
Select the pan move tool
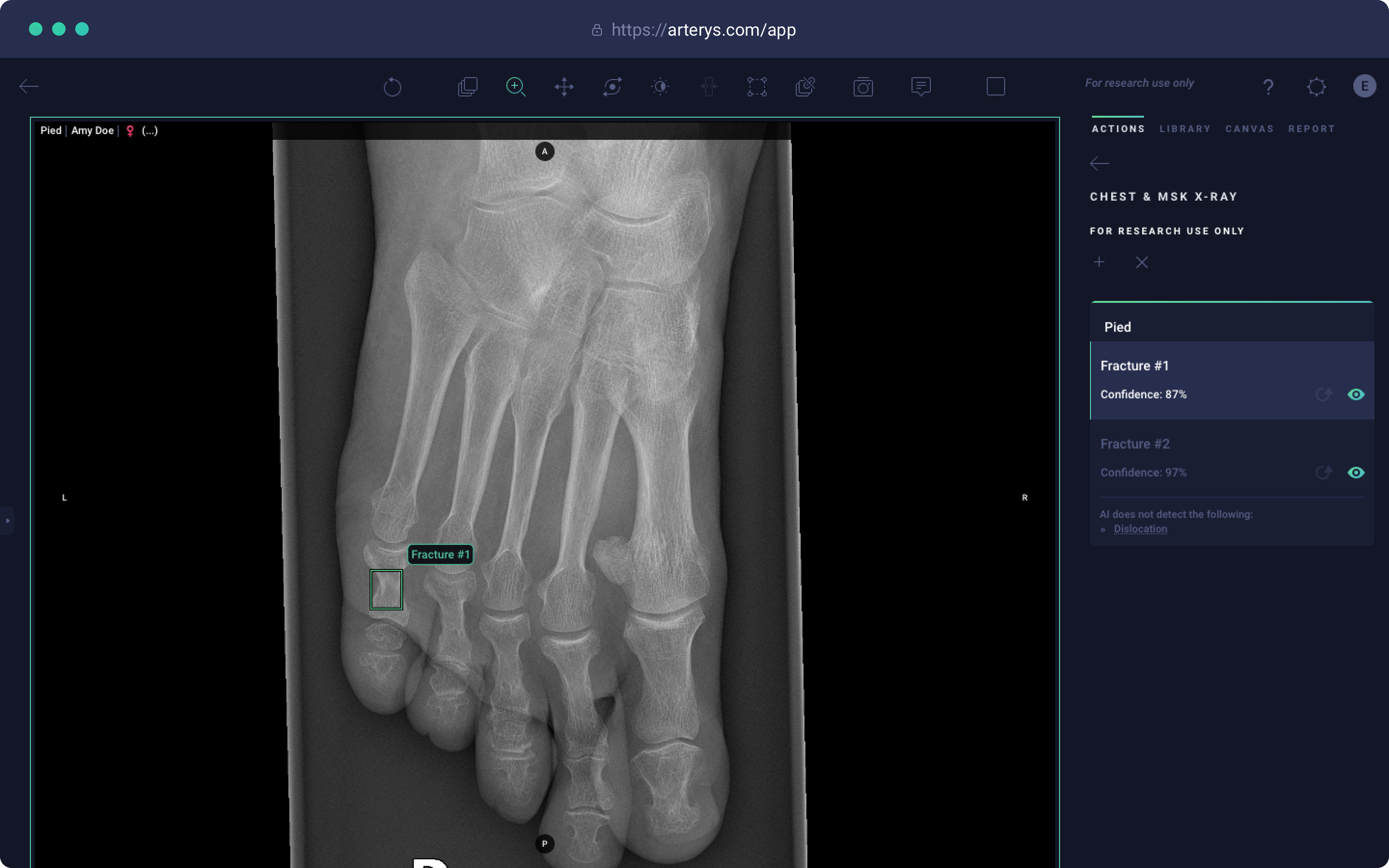click(x=564, y=87)
